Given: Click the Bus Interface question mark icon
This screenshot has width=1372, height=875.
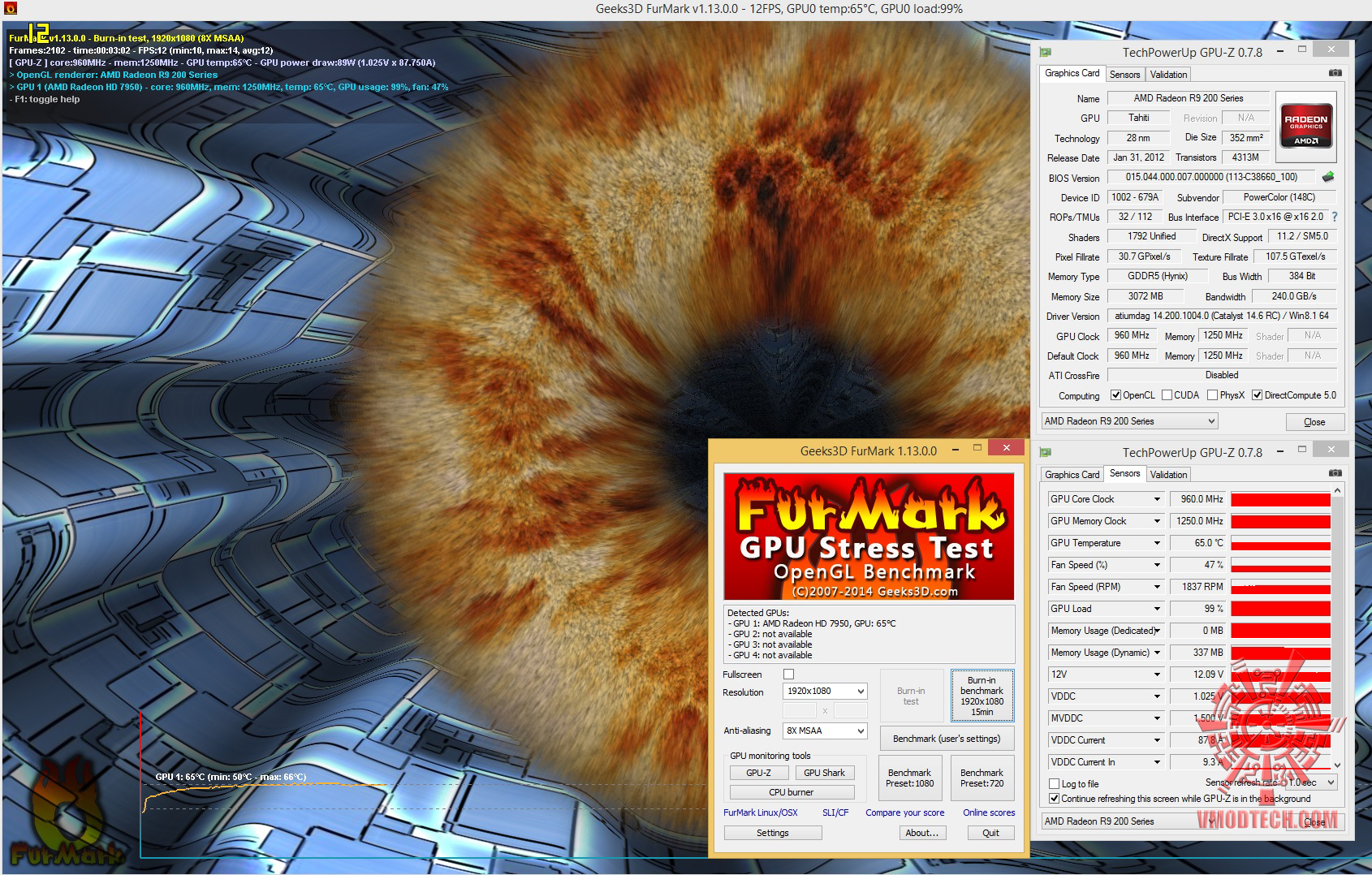Looking at the screenshot, I should tap(1335, 217).
